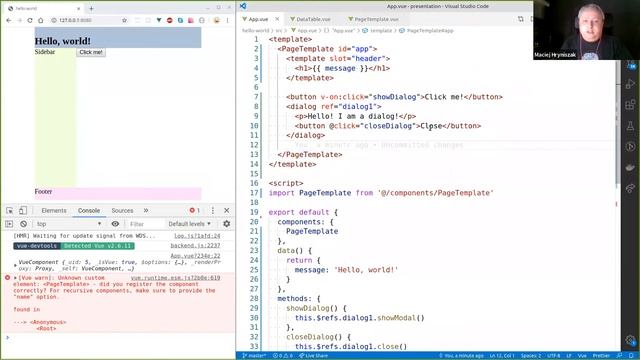Screen dimensions: 640x360
Task: Open the App.vue source link in console
Action: click(195, 256)
